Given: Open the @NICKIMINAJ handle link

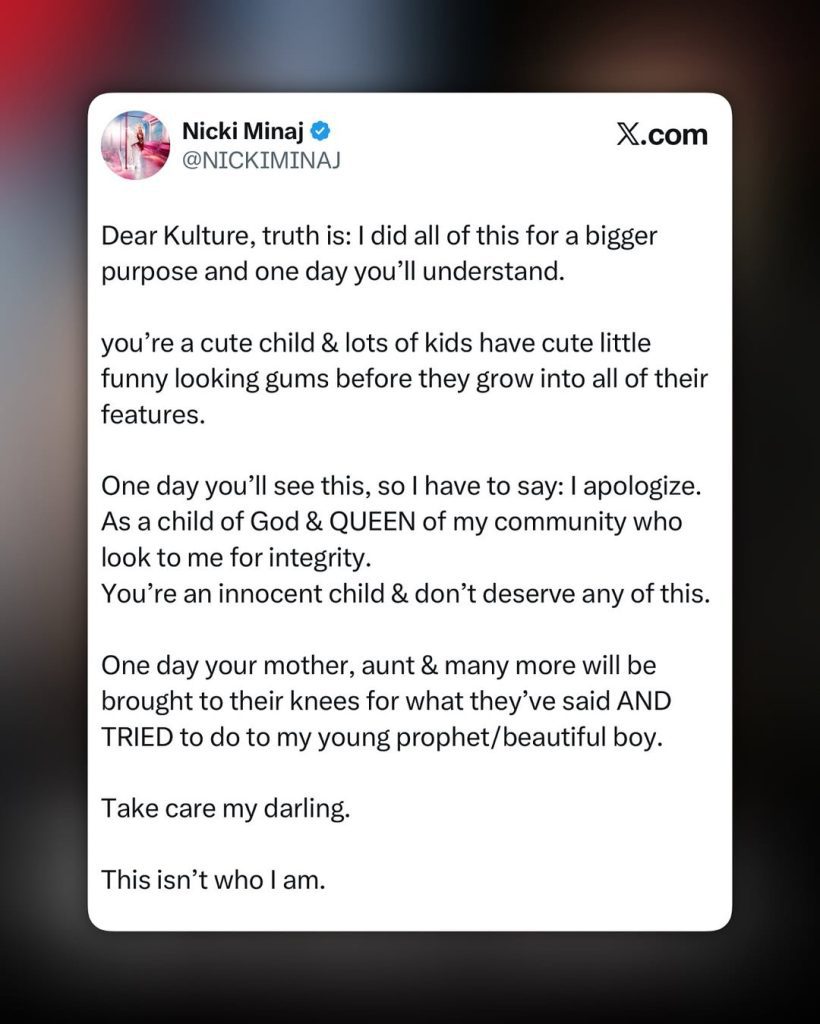Looking at the screenshot, I should 261,160.
